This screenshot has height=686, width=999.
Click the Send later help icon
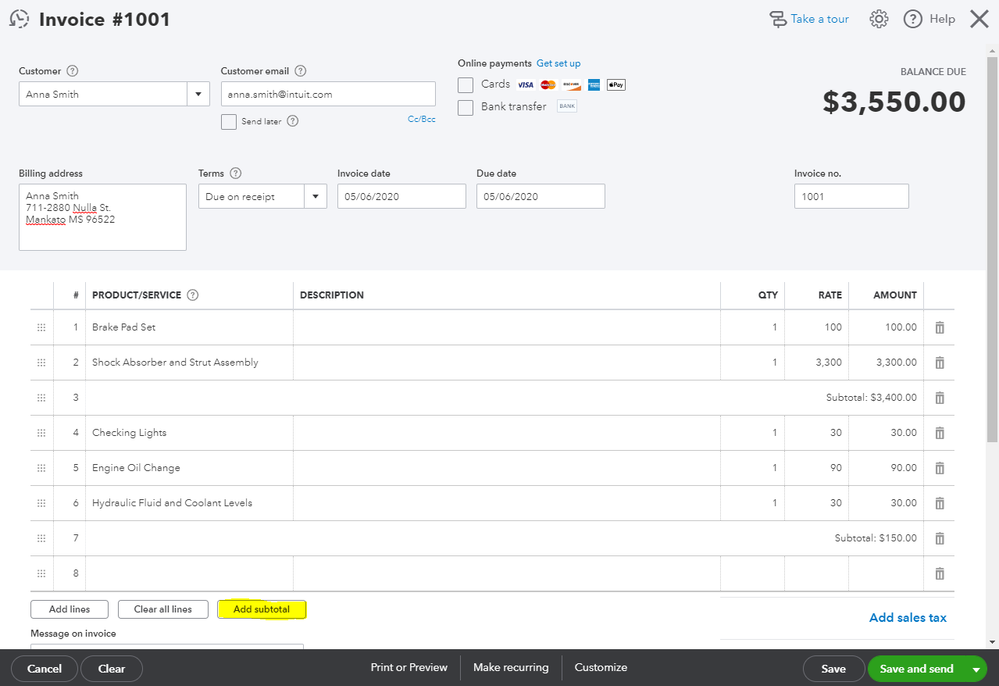292,121
